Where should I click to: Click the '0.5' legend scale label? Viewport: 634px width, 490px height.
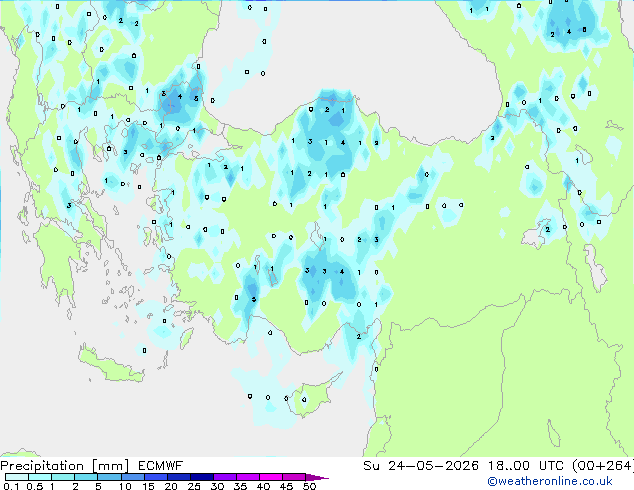point(35,486)
